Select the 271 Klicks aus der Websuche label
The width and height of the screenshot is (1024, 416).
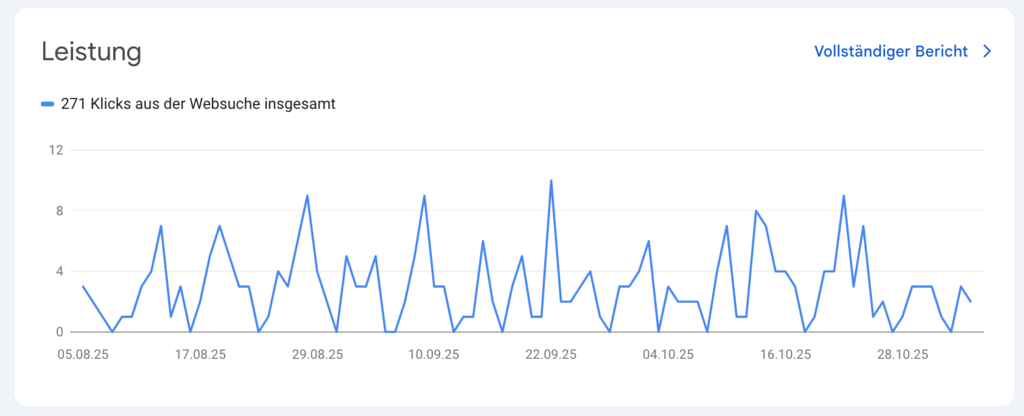(197, 104)
